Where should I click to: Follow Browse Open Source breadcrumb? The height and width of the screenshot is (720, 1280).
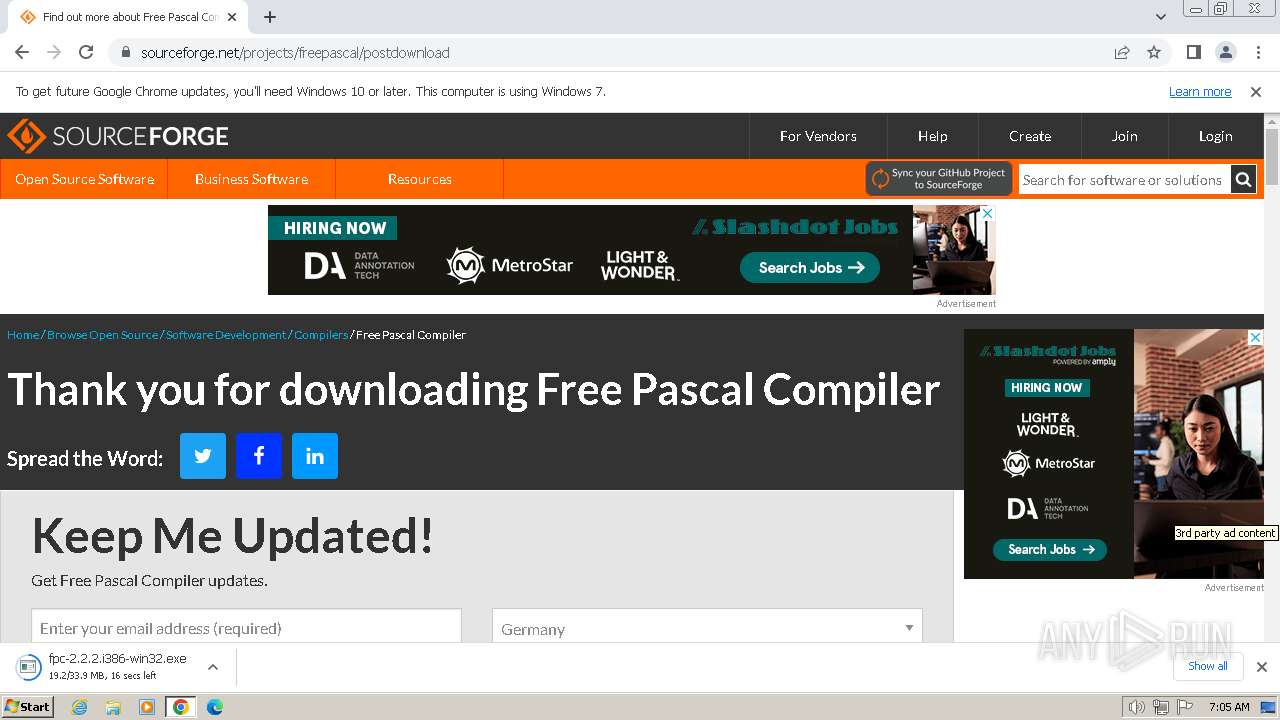(x=102, y=335)
